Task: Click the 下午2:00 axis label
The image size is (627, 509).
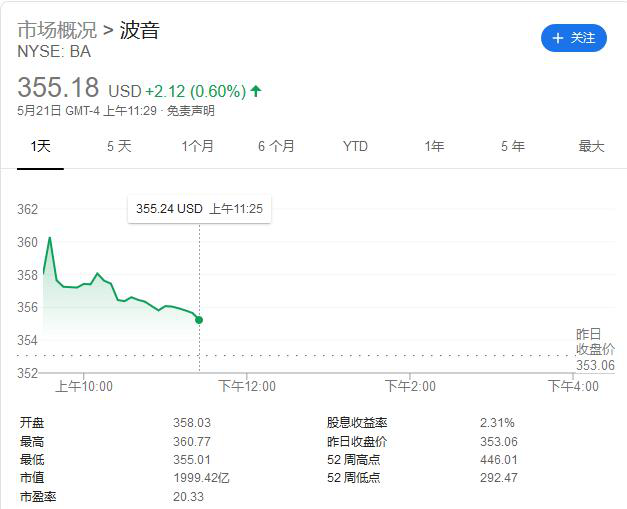Action: (410, 387)
